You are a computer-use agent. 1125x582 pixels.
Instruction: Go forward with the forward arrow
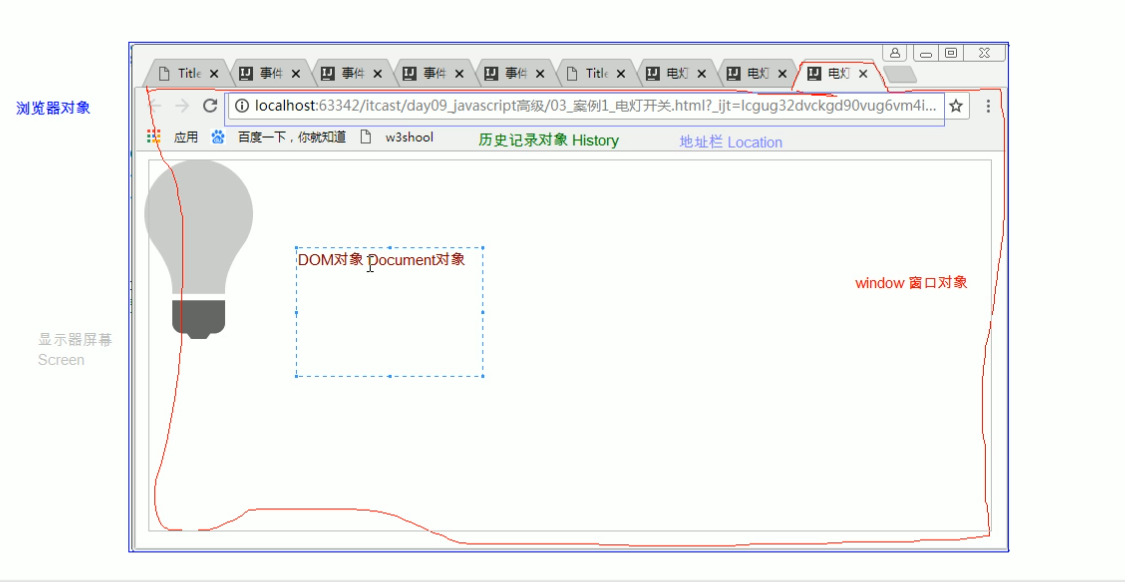click(x=182, y=106)
